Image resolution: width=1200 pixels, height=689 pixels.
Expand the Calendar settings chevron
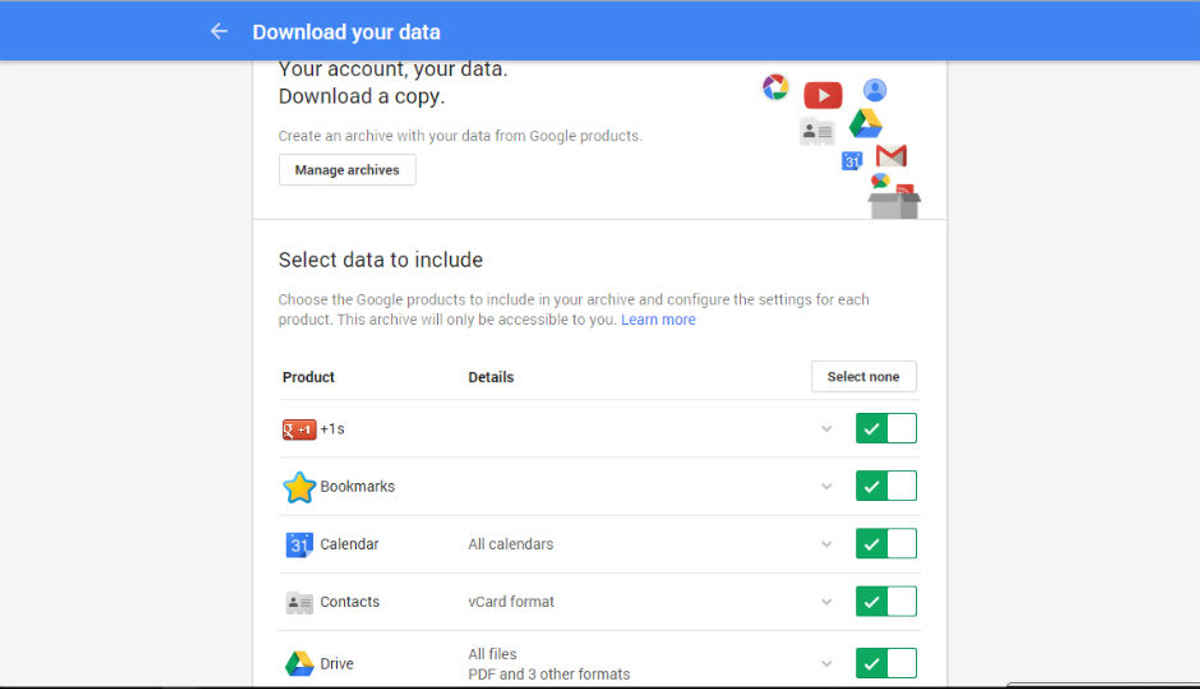point(826,545)
